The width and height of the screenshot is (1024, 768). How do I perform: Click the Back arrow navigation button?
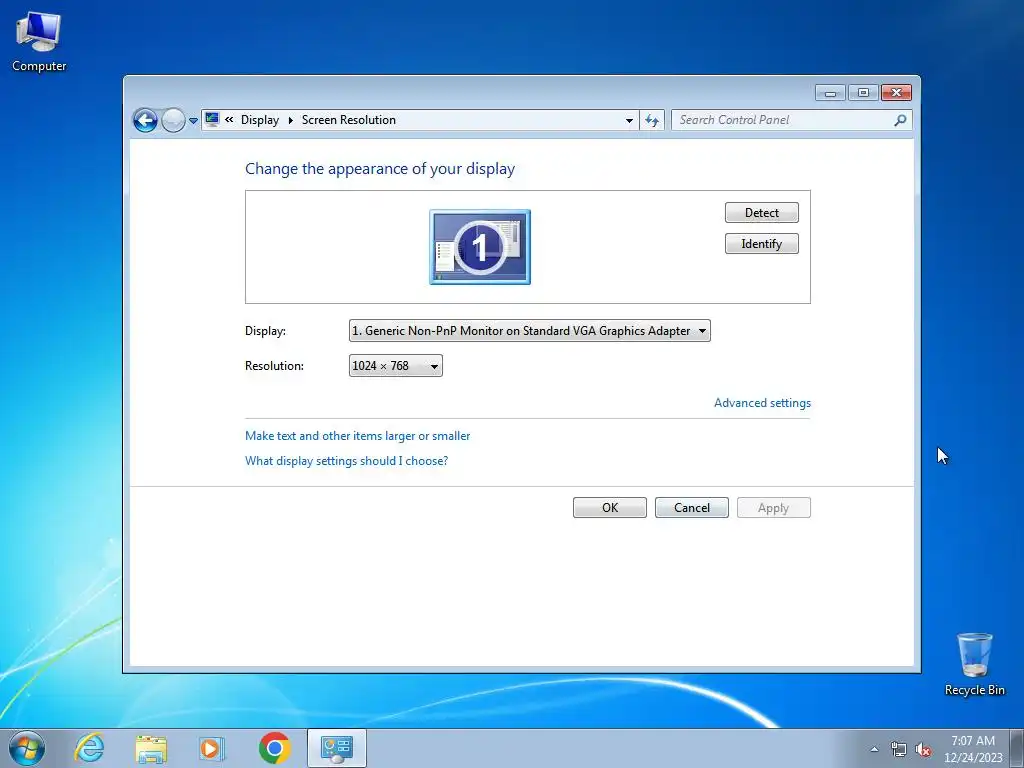tap(145, 120)
